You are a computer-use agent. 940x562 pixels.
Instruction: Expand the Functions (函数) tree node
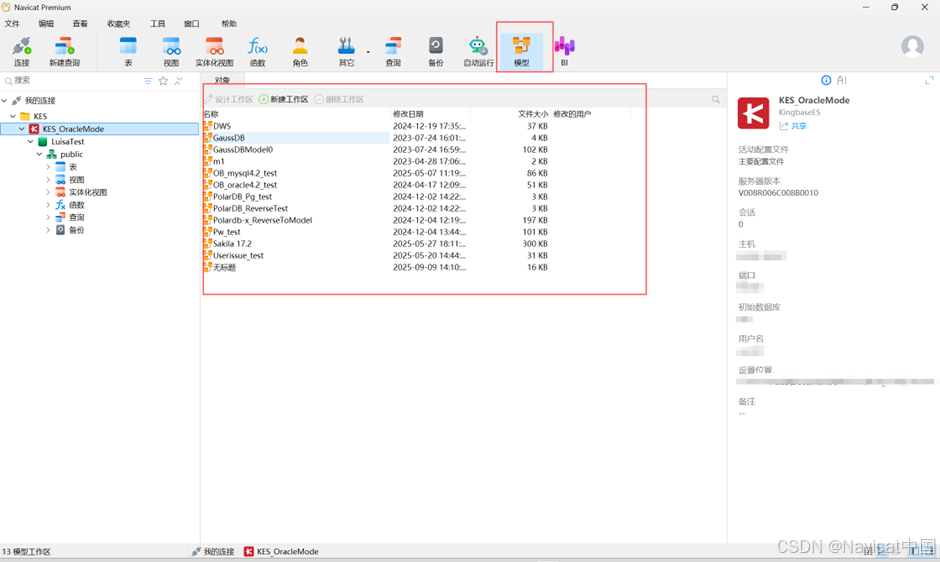click(48, 205)
